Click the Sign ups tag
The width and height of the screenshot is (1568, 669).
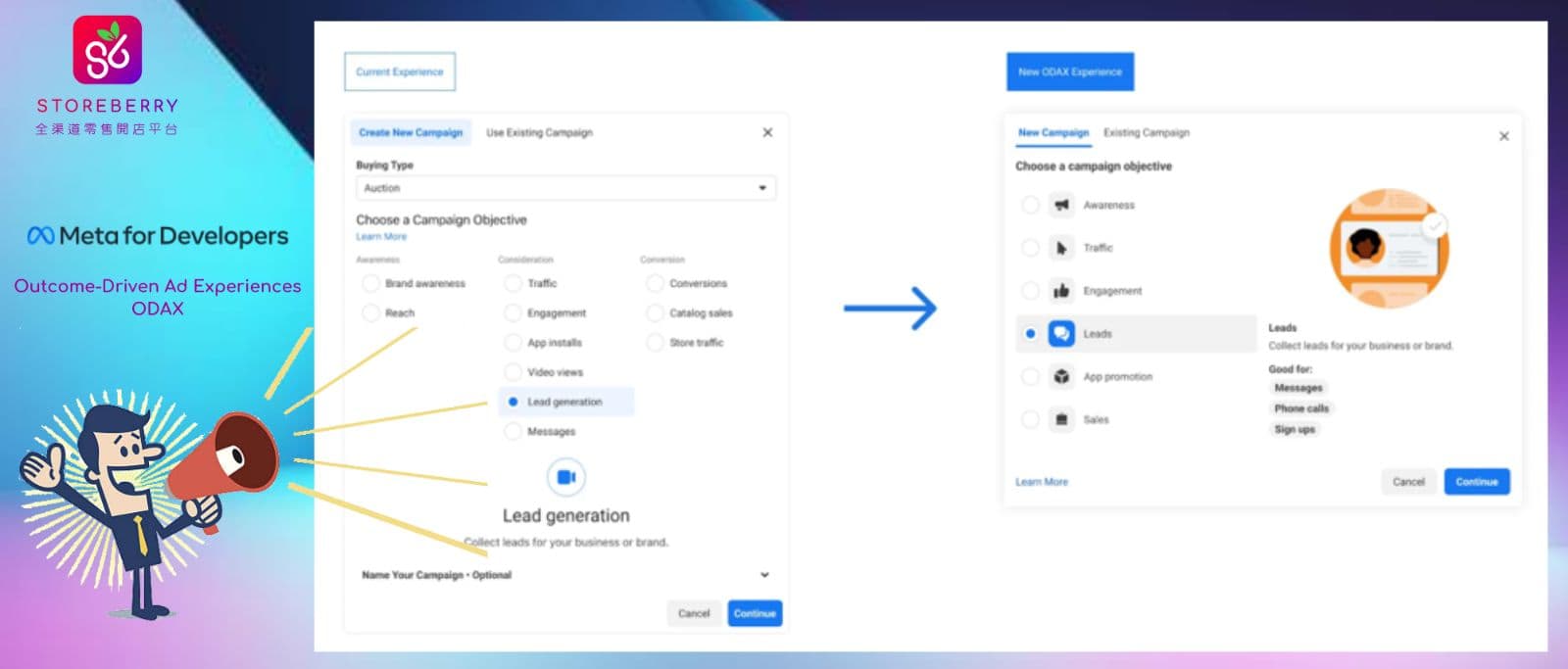(1295, 429)
